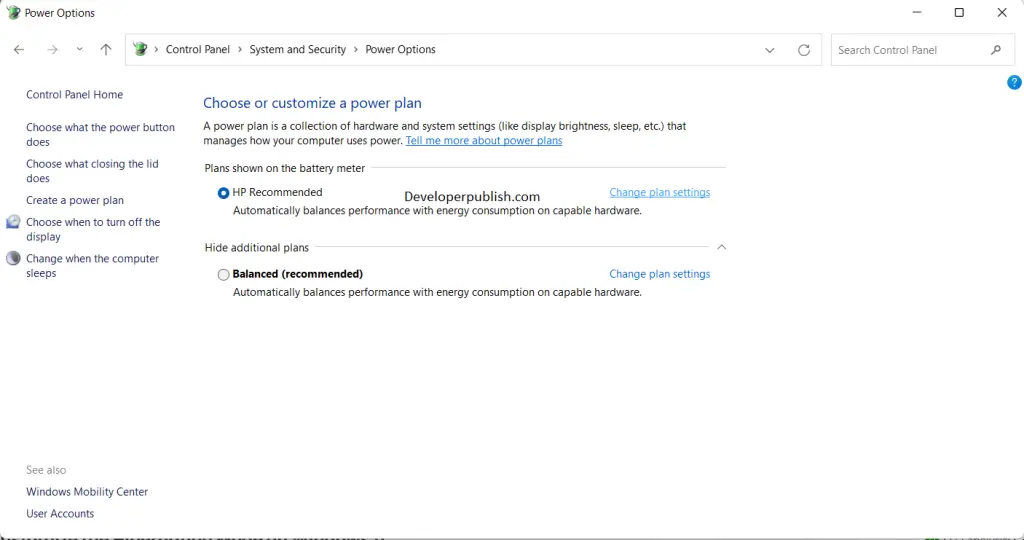
Task: Change plan settings for HP Recommended
Action: (660, 193)
